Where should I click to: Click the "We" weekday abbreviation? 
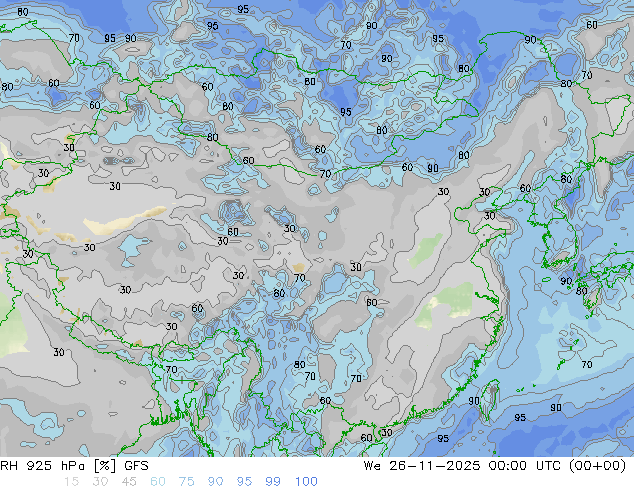click(372, 466)
